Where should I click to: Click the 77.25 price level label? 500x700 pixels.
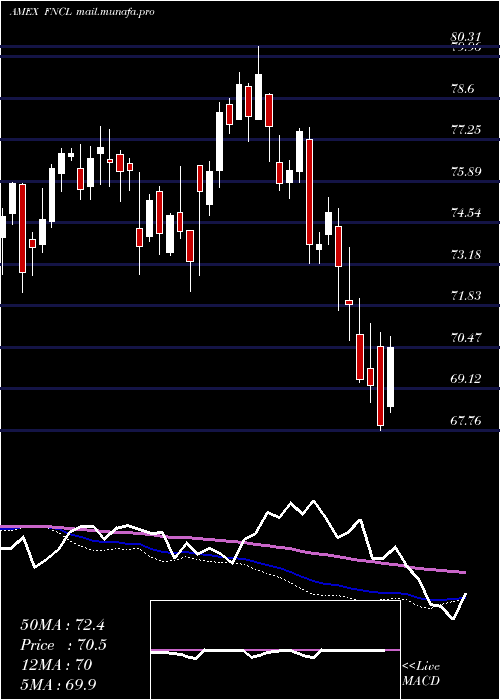[467, 130]
